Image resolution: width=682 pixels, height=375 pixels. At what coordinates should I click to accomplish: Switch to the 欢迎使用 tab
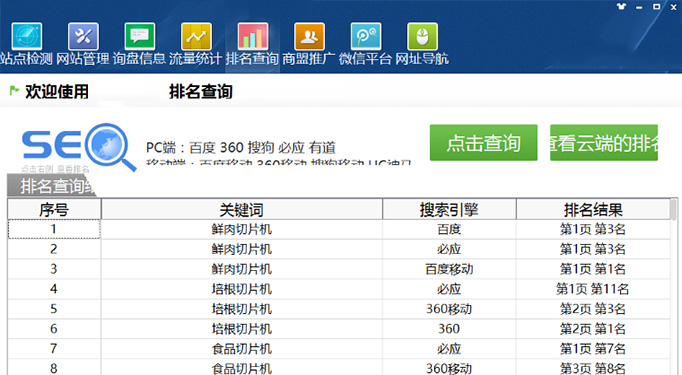click(x=57, y=91)
